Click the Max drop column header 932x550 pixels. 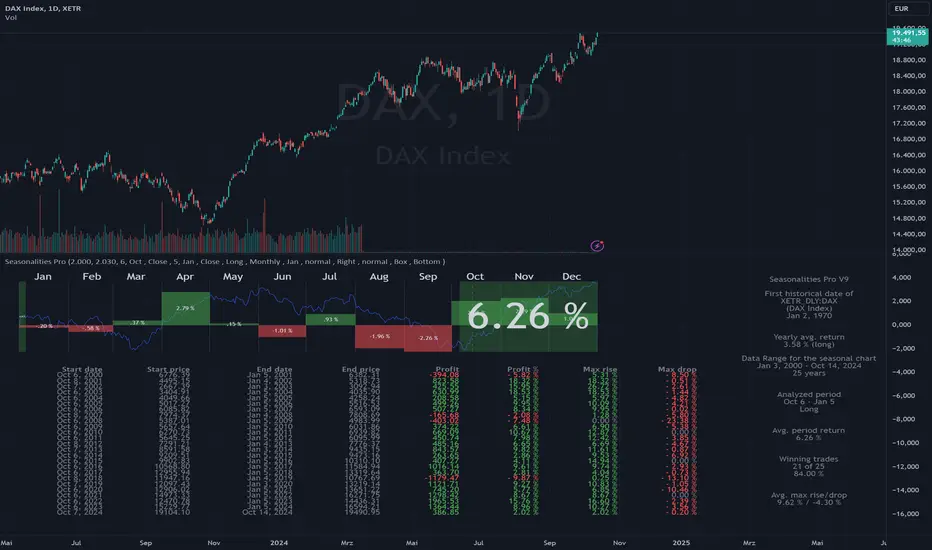pos(677,369)
